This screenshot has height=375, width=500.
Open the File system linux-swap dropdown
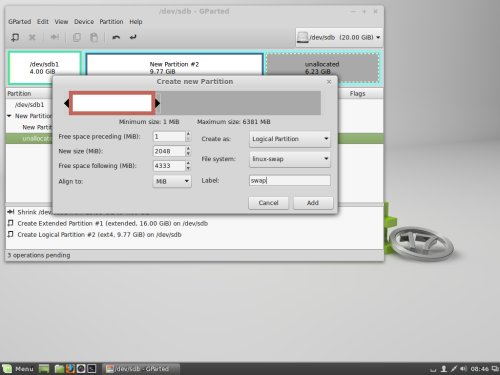point(290,159)
